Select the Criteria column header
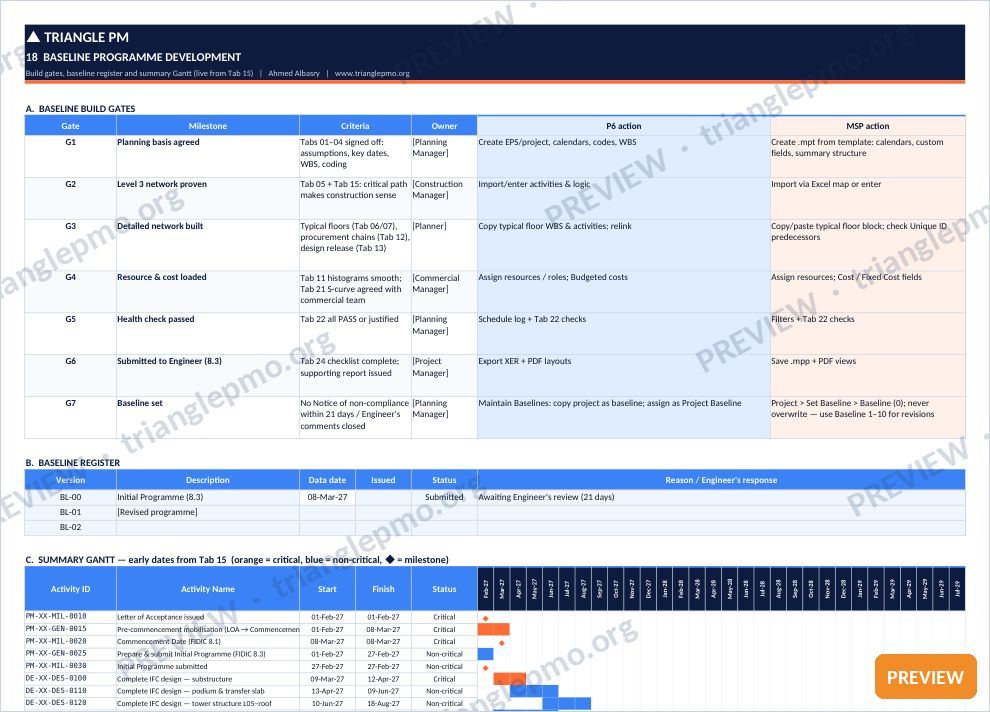990x712 pixels. [355, 126]
